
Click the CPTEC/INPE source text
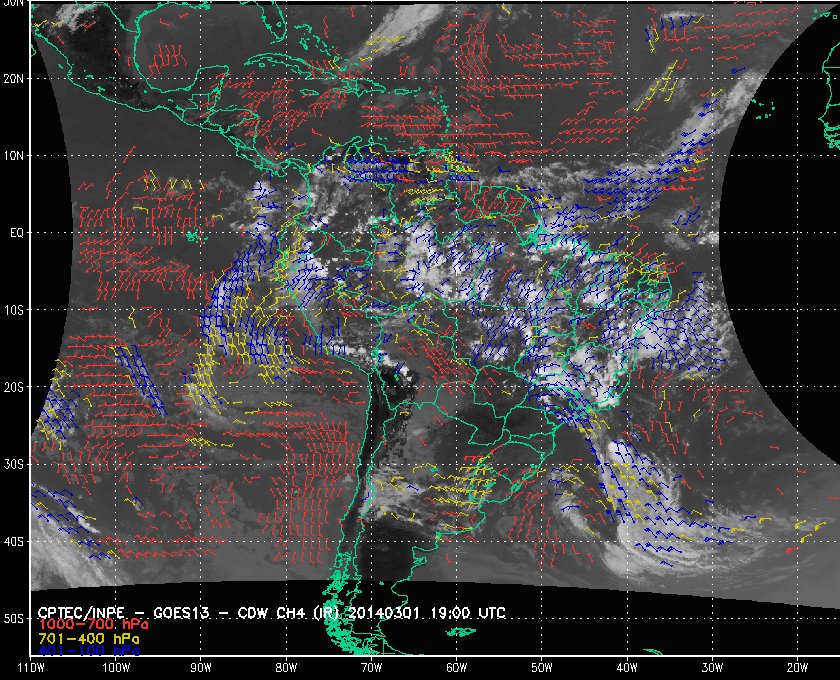coord(81,613)
